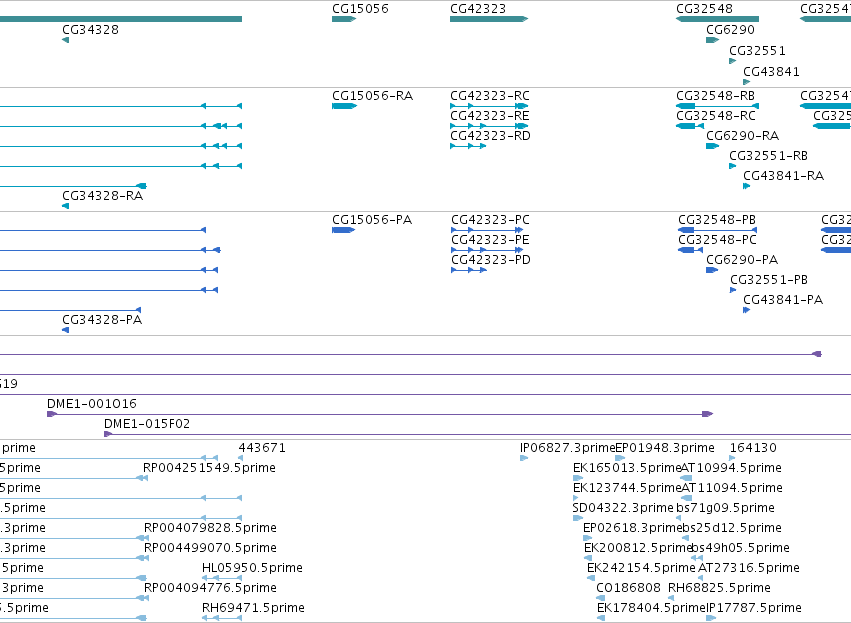Select the DME1-015F02 clone label
The width and height of the screenshot is (851, 623).
coord(147,424)
